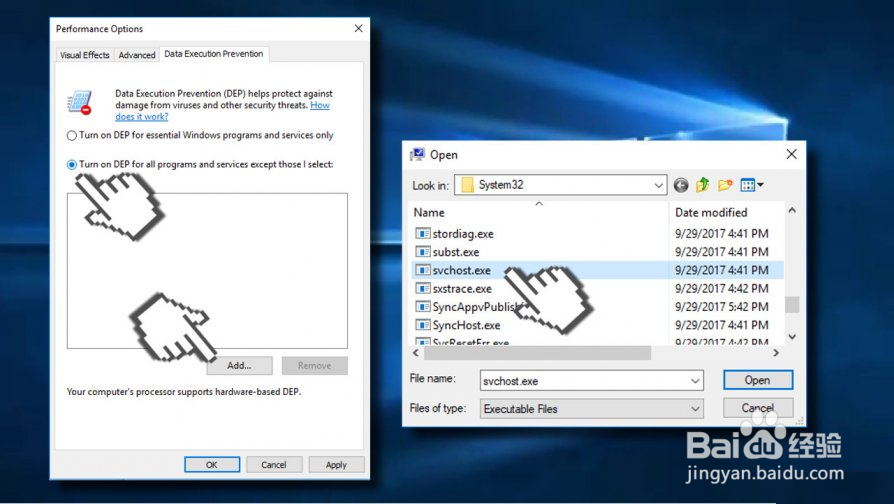The image size is (894, 504).
Task: Click the 9/29/2017 5:42 PM date cell
Action: (722, 307)
